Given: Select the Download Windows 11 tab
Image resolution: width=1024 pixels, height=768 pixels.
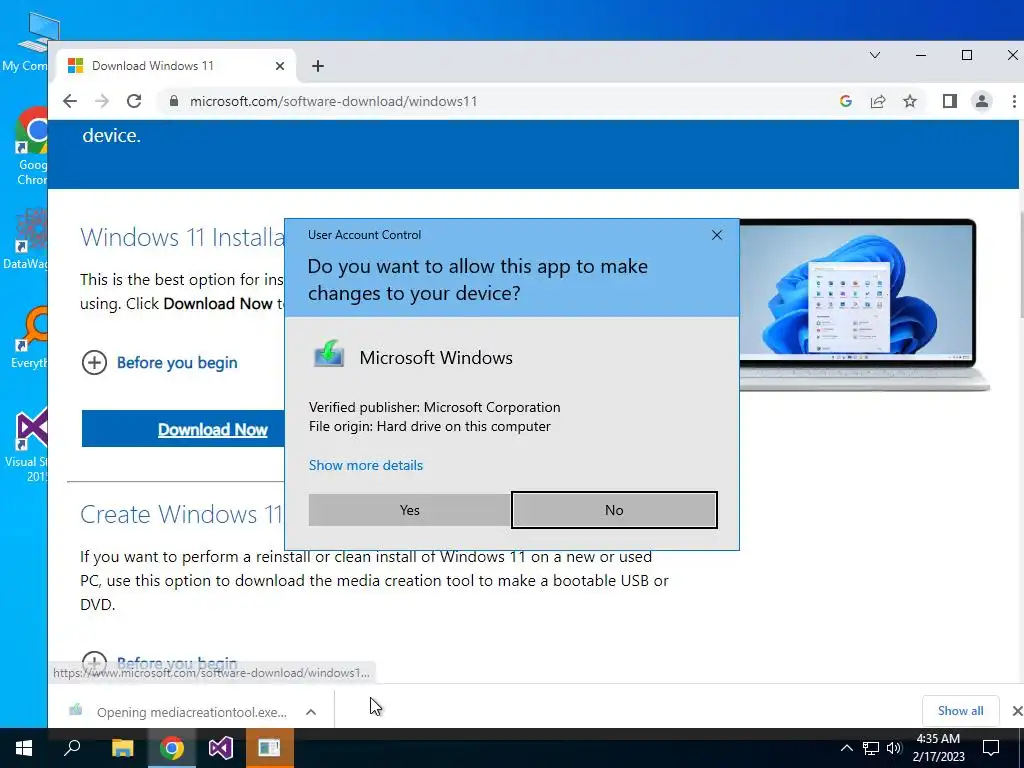Looking at the screenshot, I should [174, 66].
